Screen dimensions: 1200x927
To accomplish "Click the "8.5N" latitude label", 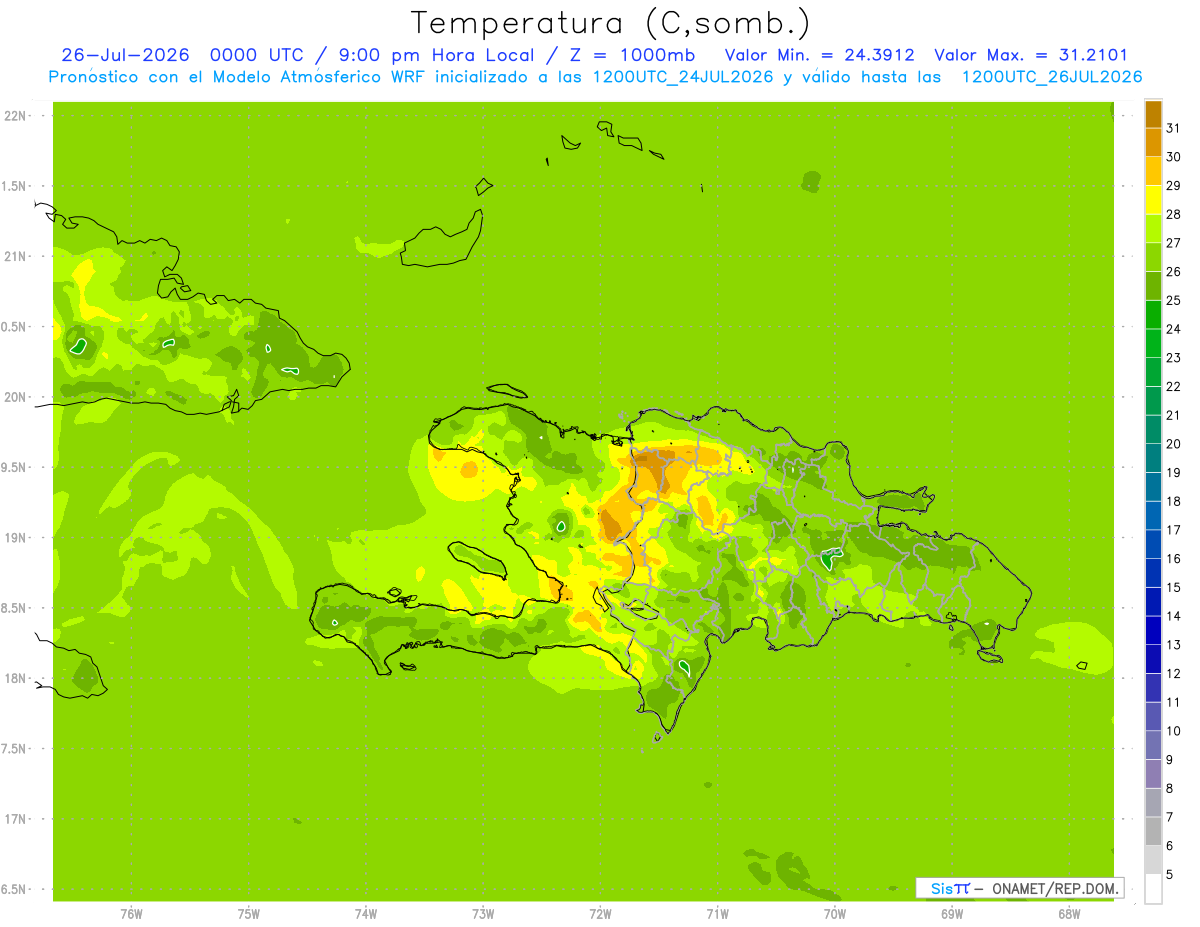I will coord(15,608).
